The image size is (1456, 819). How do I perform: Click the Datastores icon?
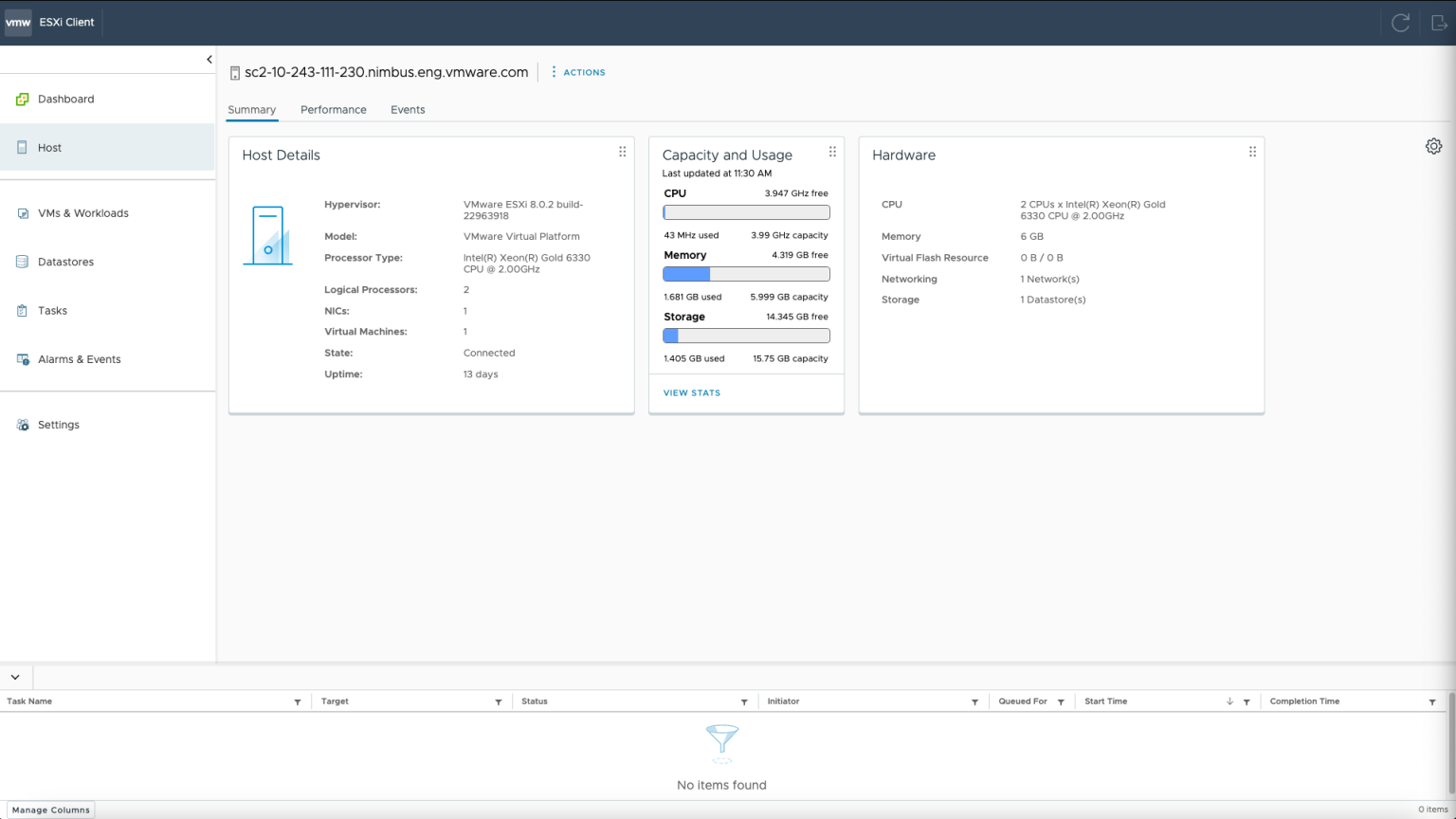click(x=22, y=262)
